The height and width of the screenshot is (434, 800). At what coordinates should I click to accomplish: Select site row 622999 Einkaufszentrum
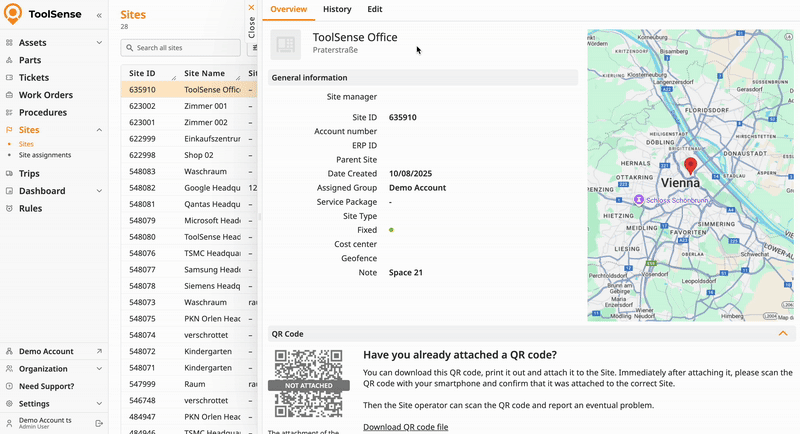[x=189, y=139]
